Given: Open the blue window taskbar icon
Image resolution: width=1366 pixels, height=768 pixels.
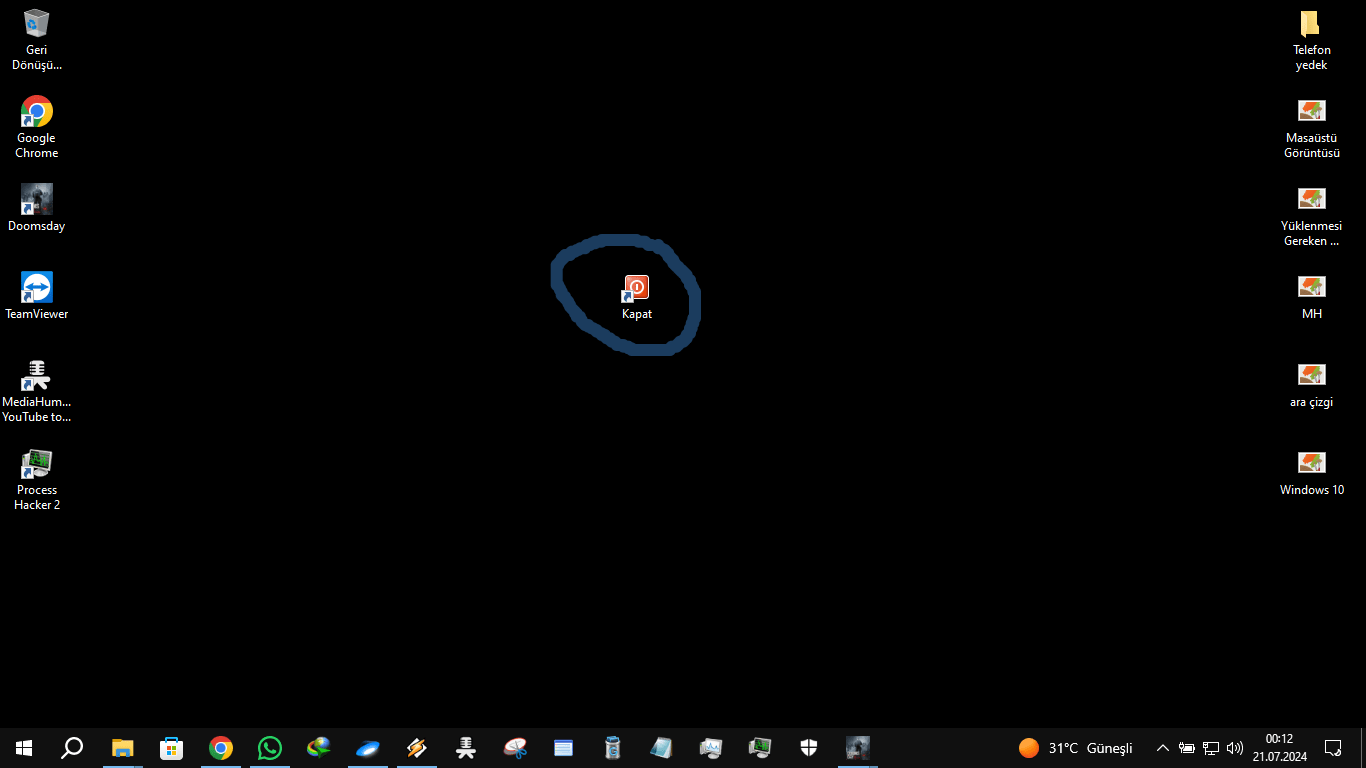Looking at the screenshot, I should pyautogui.click(x=563, y=748).
